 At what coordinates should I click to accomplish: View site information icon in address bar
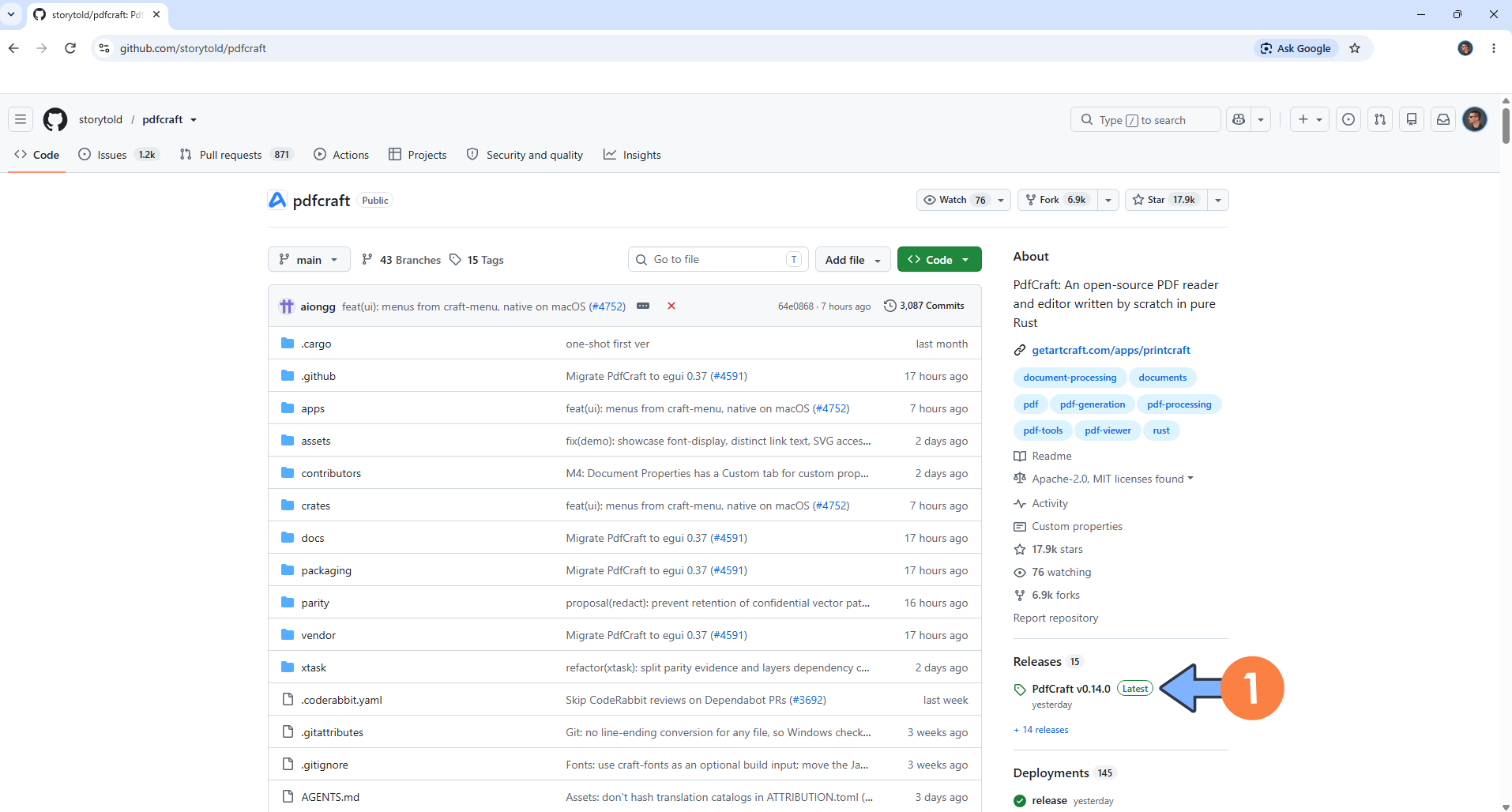coord(104,48)
